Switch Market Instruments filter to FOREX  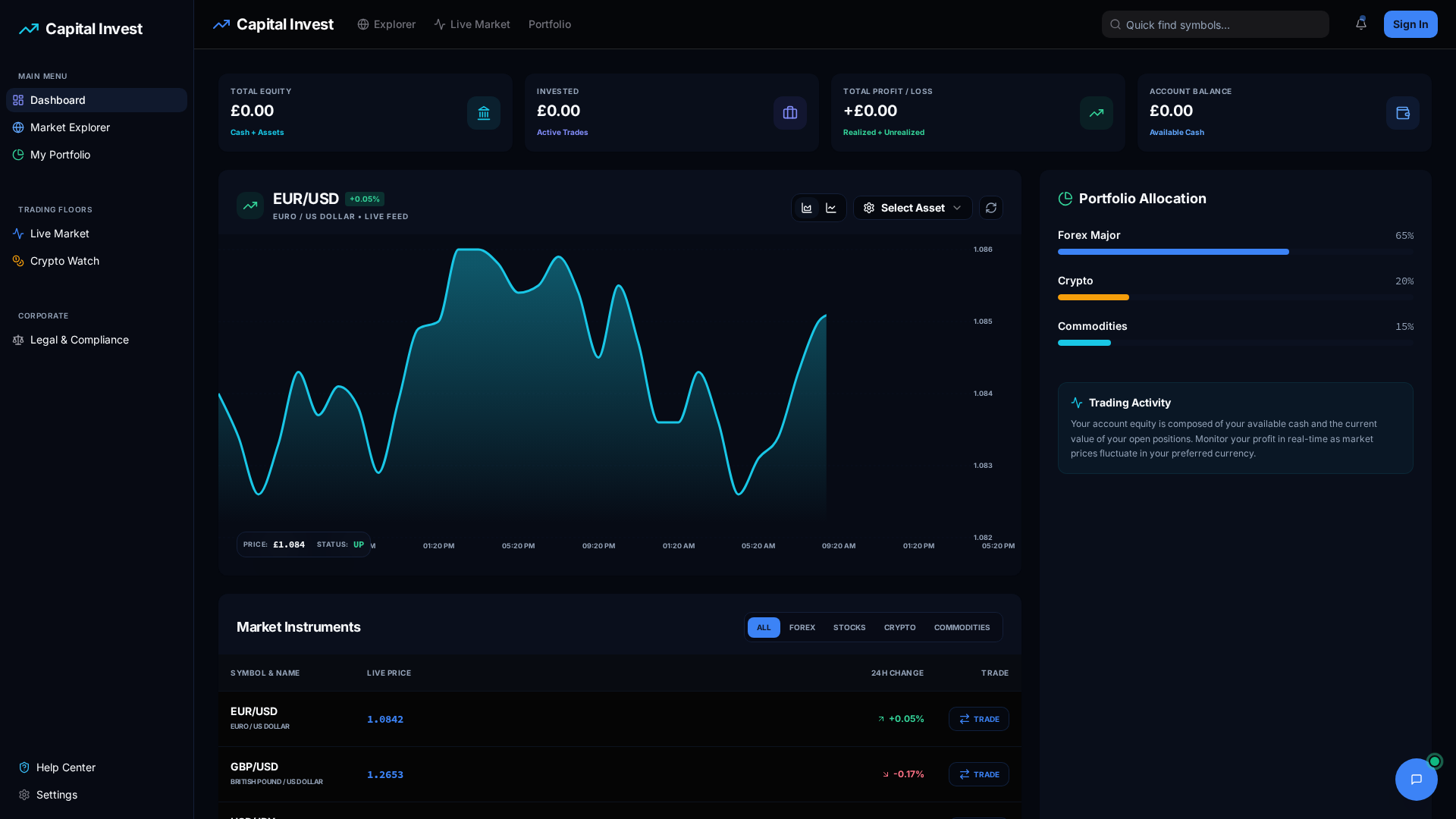pyautogui.click(x=802, y=627)
